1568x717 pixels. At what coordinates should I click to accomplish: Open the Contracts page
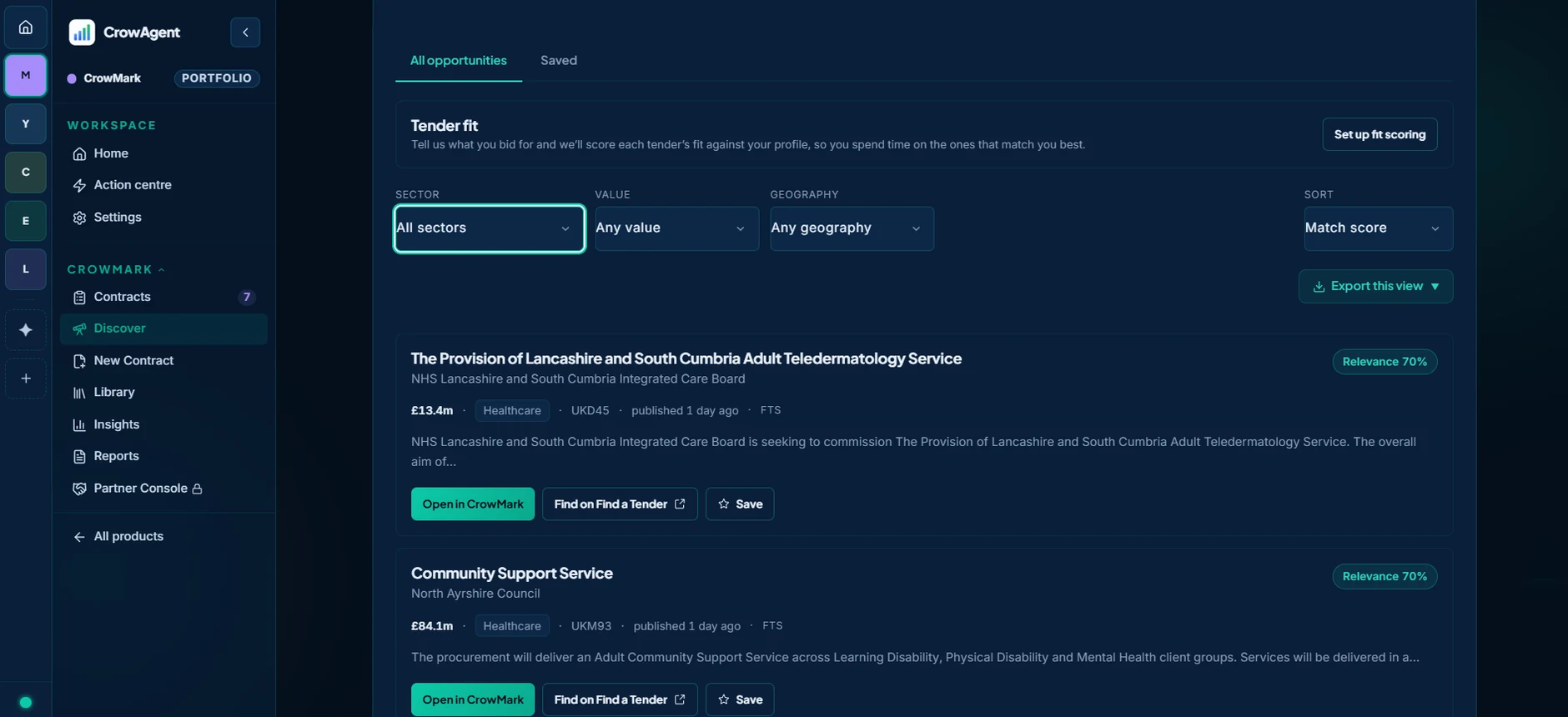(163, 297)
